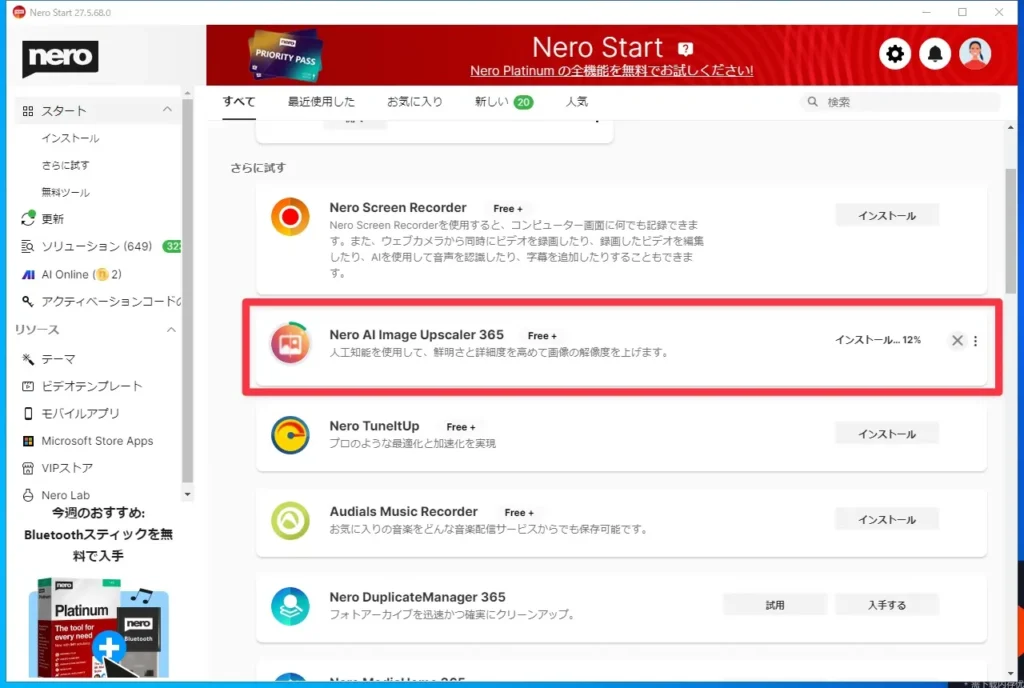Image resolution: width=1024 pixels, height=688 pixels.
Task: Click the Nero TuneItUp app icon
Action: click(x=290, y=434)
